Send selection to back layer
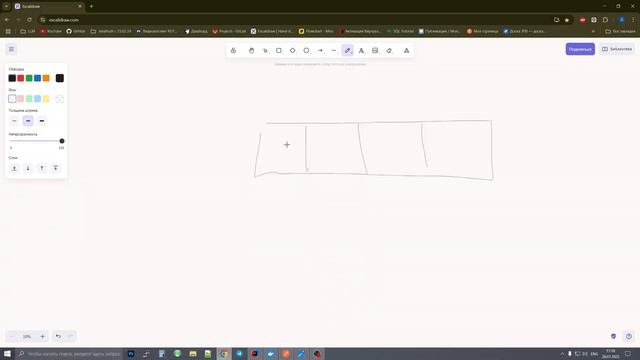 coord(14,168)
